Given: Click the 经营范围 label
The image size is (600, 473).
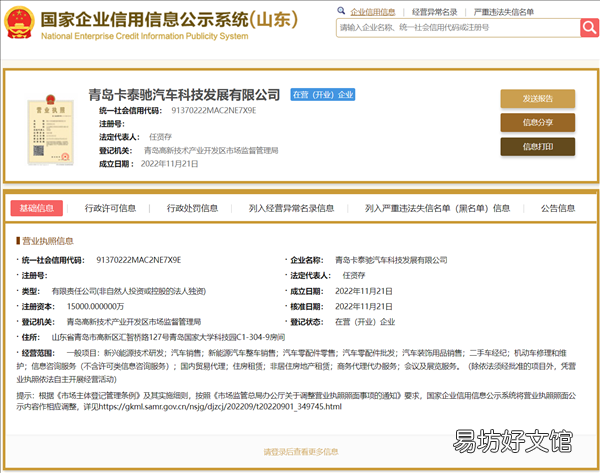Looking at the screenshot, I should 38,353.
